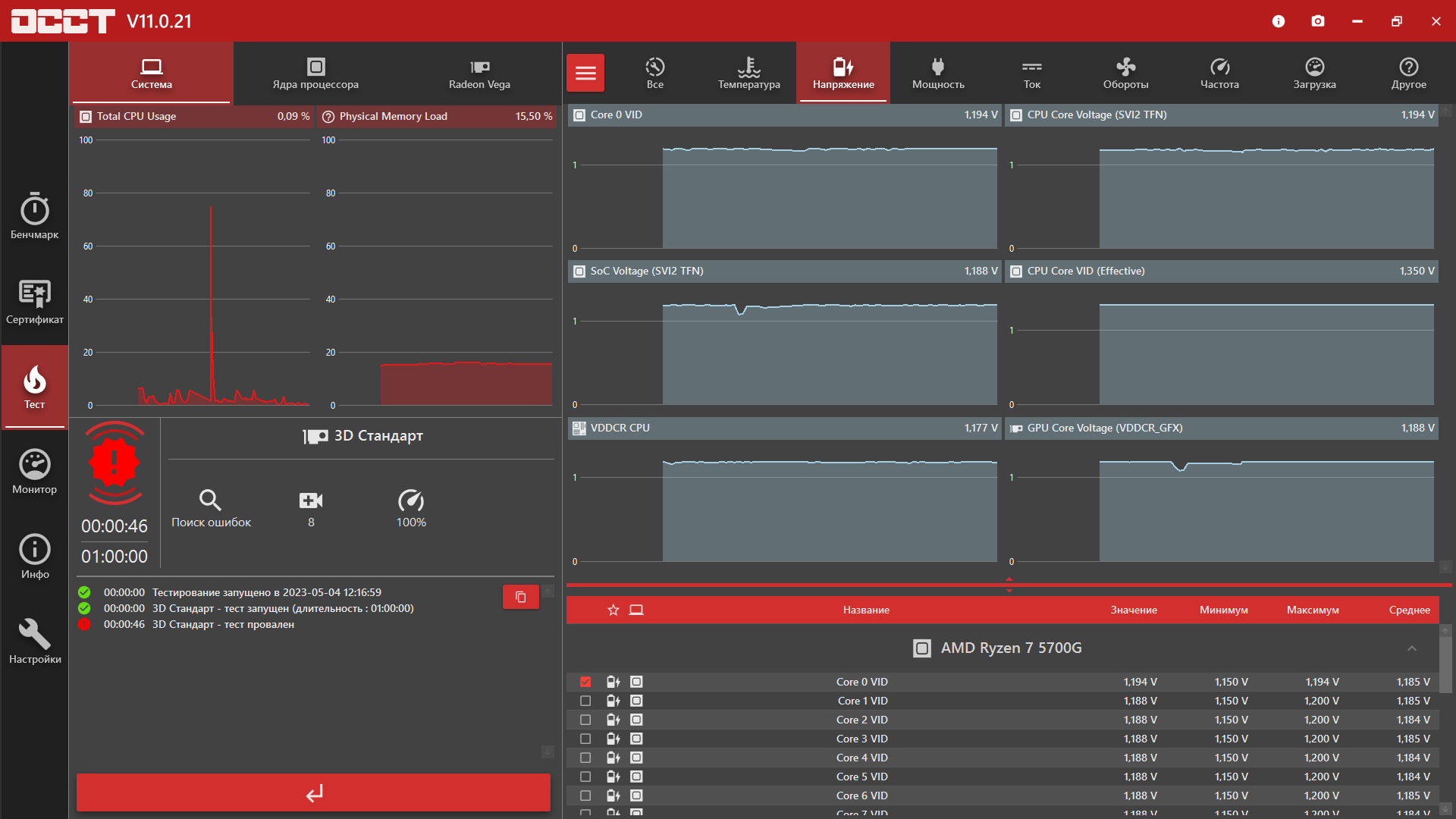The height and width of the screenshot is (819, 1456).
Task: Open the Монитор gauge section
Action: (x=35, y=471)
